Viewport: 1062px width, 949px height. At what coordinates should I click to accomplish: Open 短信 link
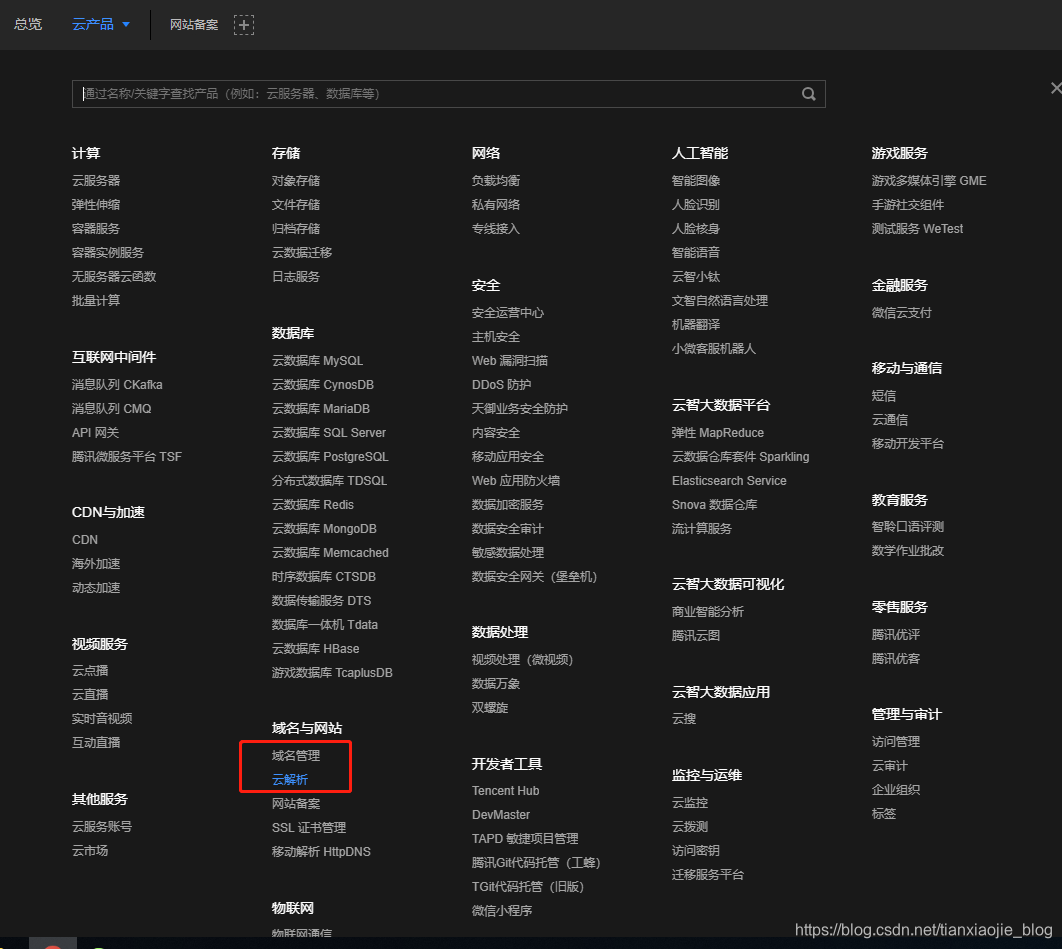click(x=883, y=396)
